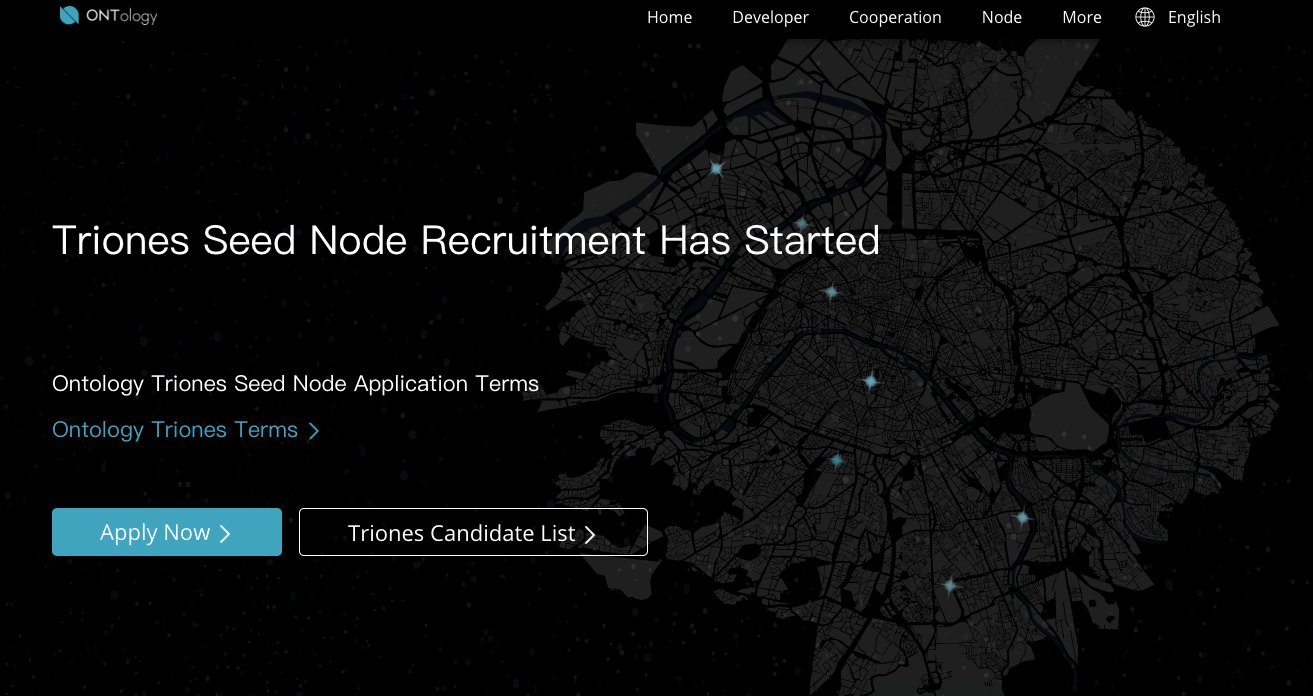The width and height of the screenshot is (1313, 696).
Task: Click the Triones Seed Node Recruitment headline
Action: [465, 241]
